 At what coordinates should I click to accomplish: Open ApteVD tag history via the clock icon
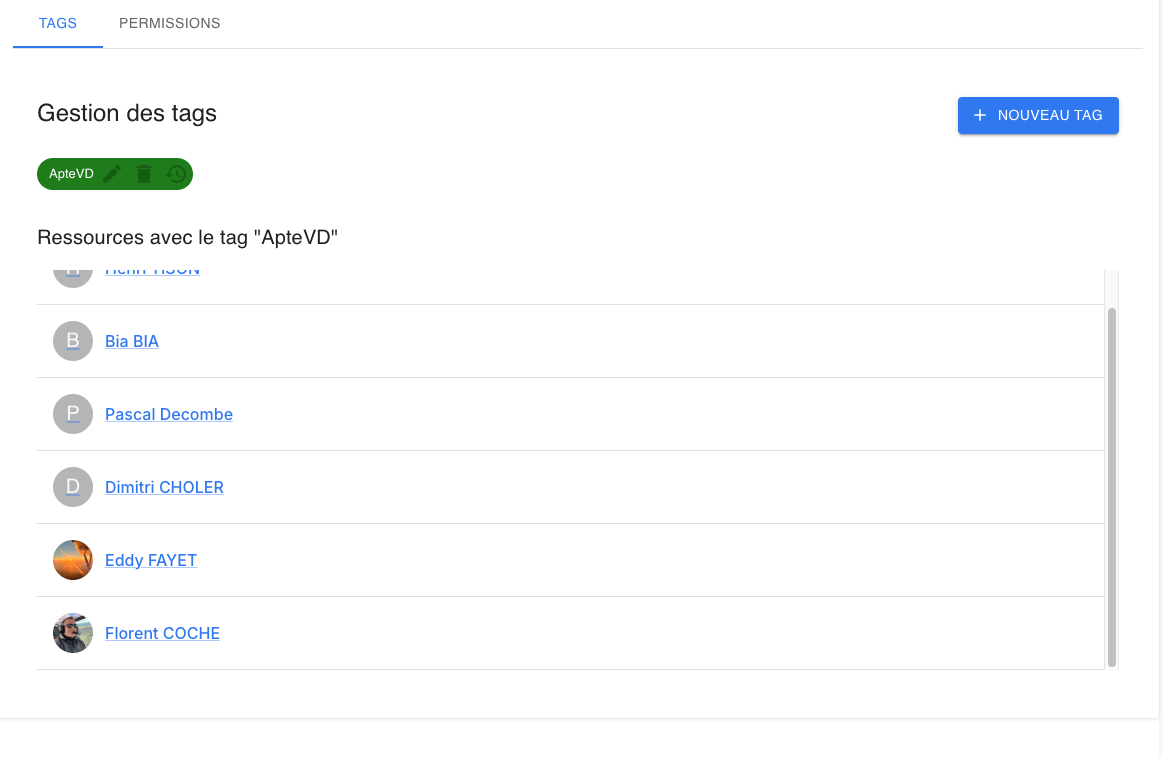[176, 174]
